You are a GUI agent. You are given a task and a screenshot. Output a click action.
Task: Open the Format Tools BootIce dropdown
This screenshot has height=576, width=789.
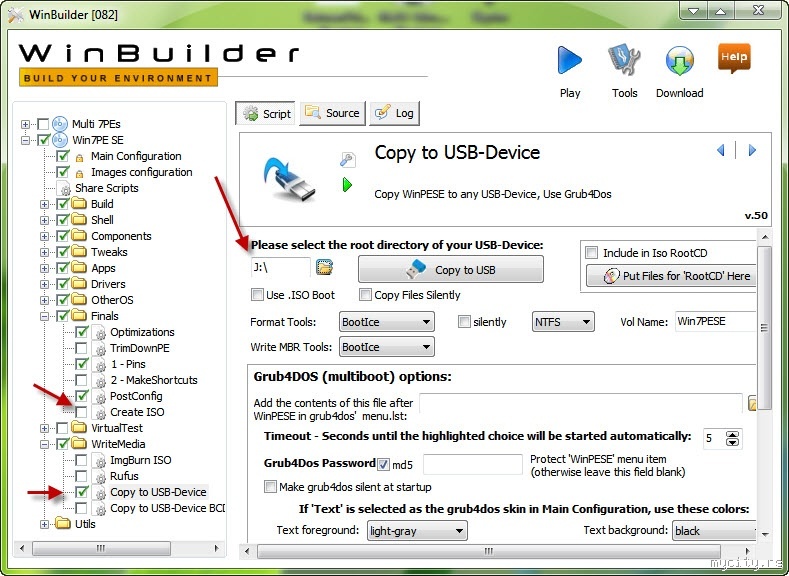(386, 321)
